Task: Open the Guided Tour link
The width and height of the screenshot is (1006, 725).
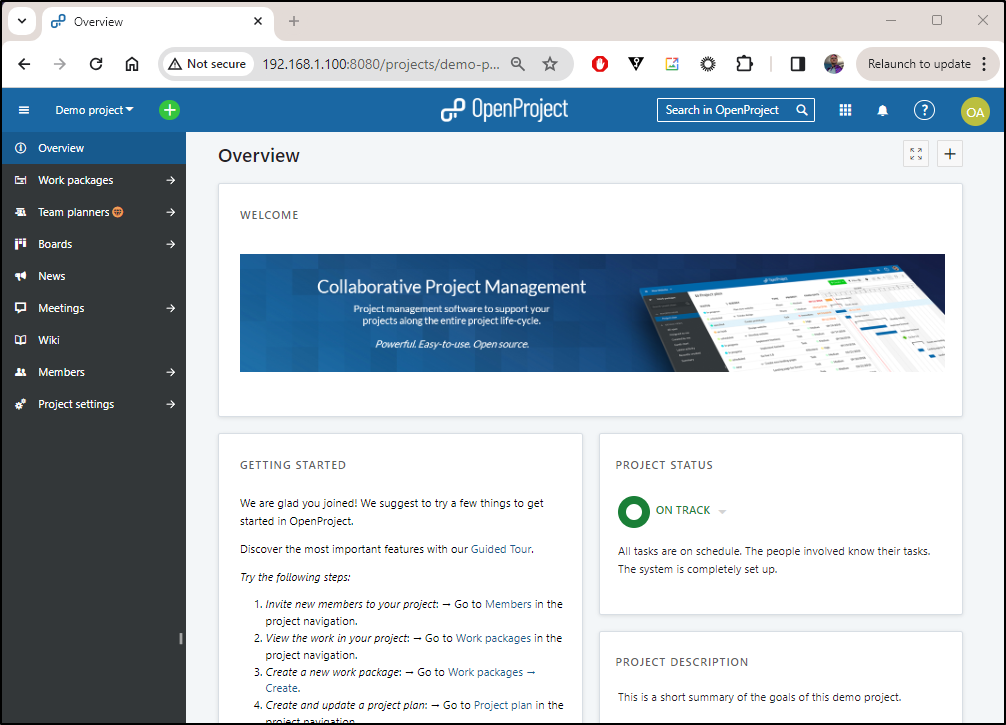Action: point(501,549)
